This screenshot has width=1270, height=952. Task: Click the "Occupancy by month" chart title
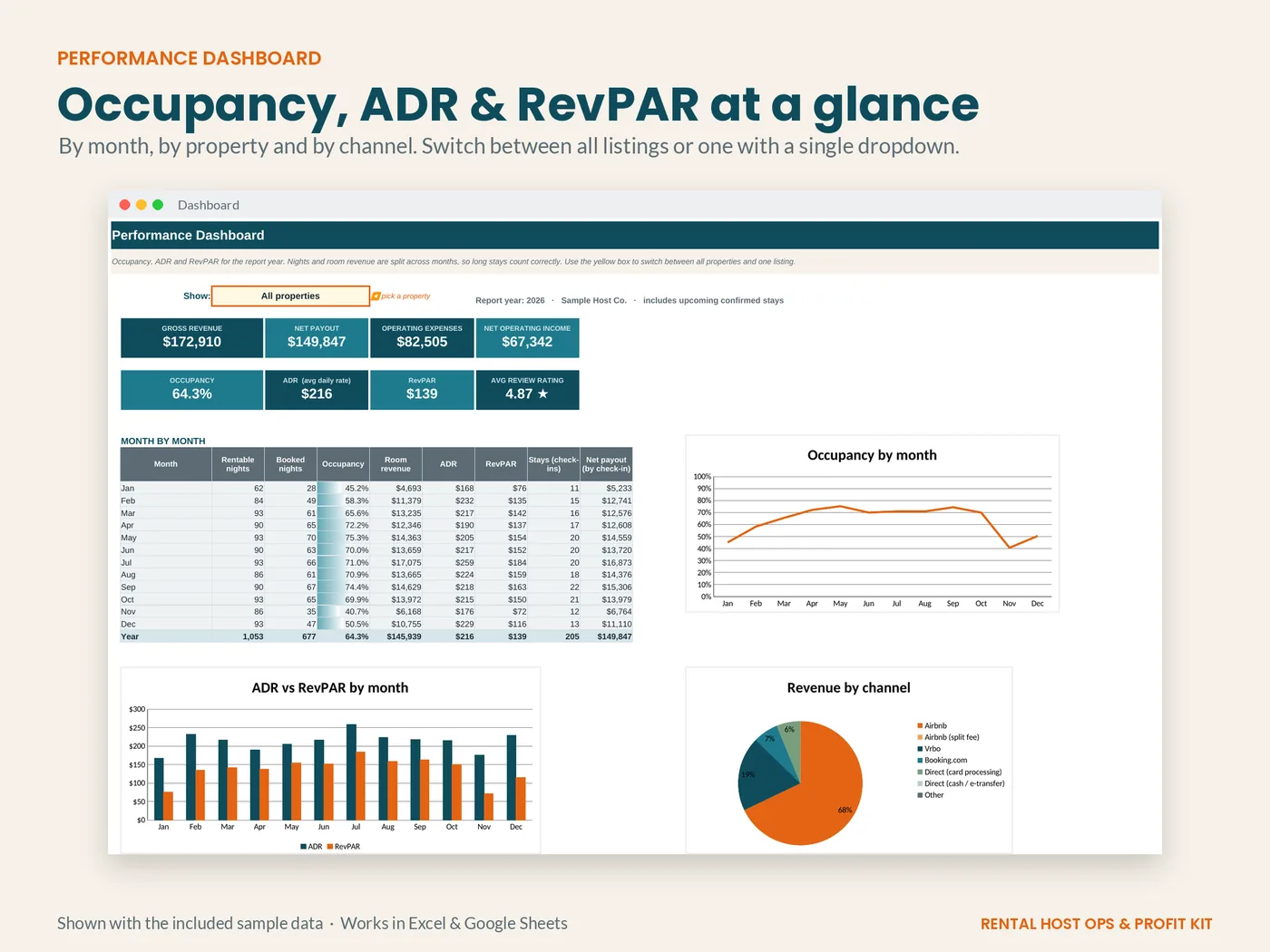tap(872, 455)
